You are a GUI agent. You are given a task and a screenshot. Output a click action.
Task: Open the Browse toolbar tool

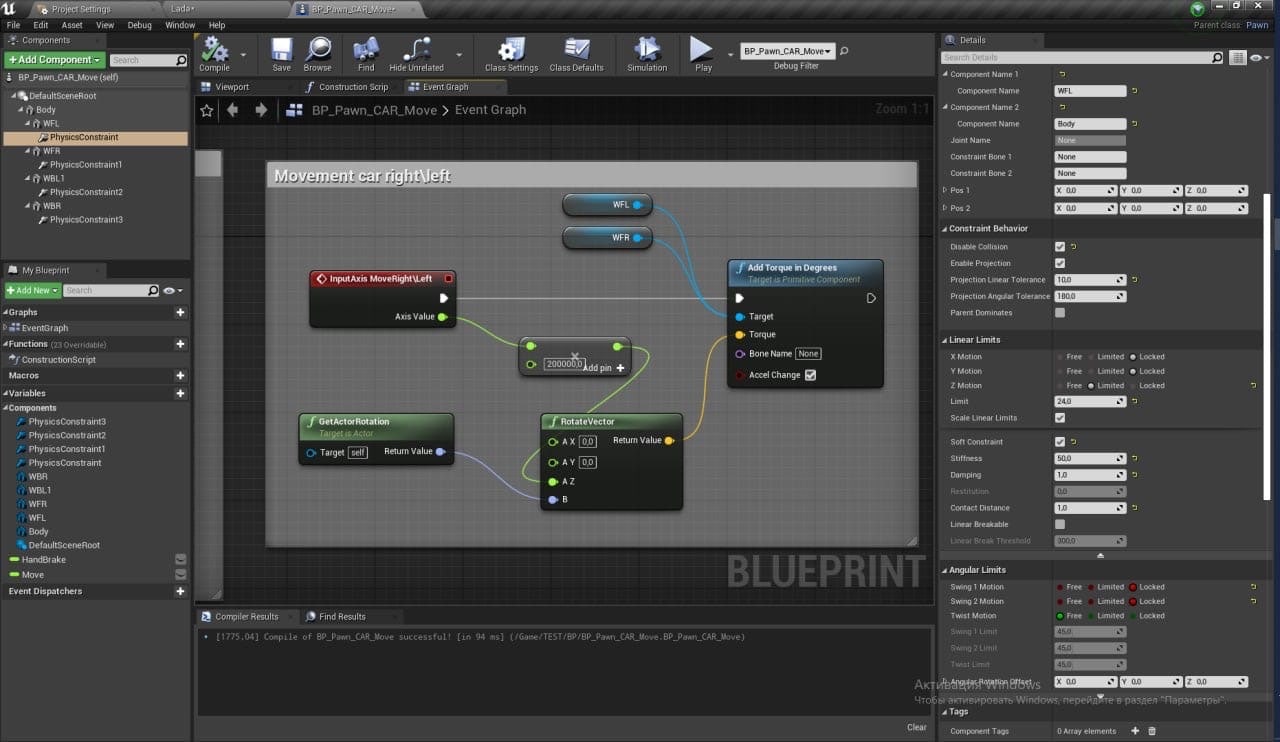pos(318,54)
